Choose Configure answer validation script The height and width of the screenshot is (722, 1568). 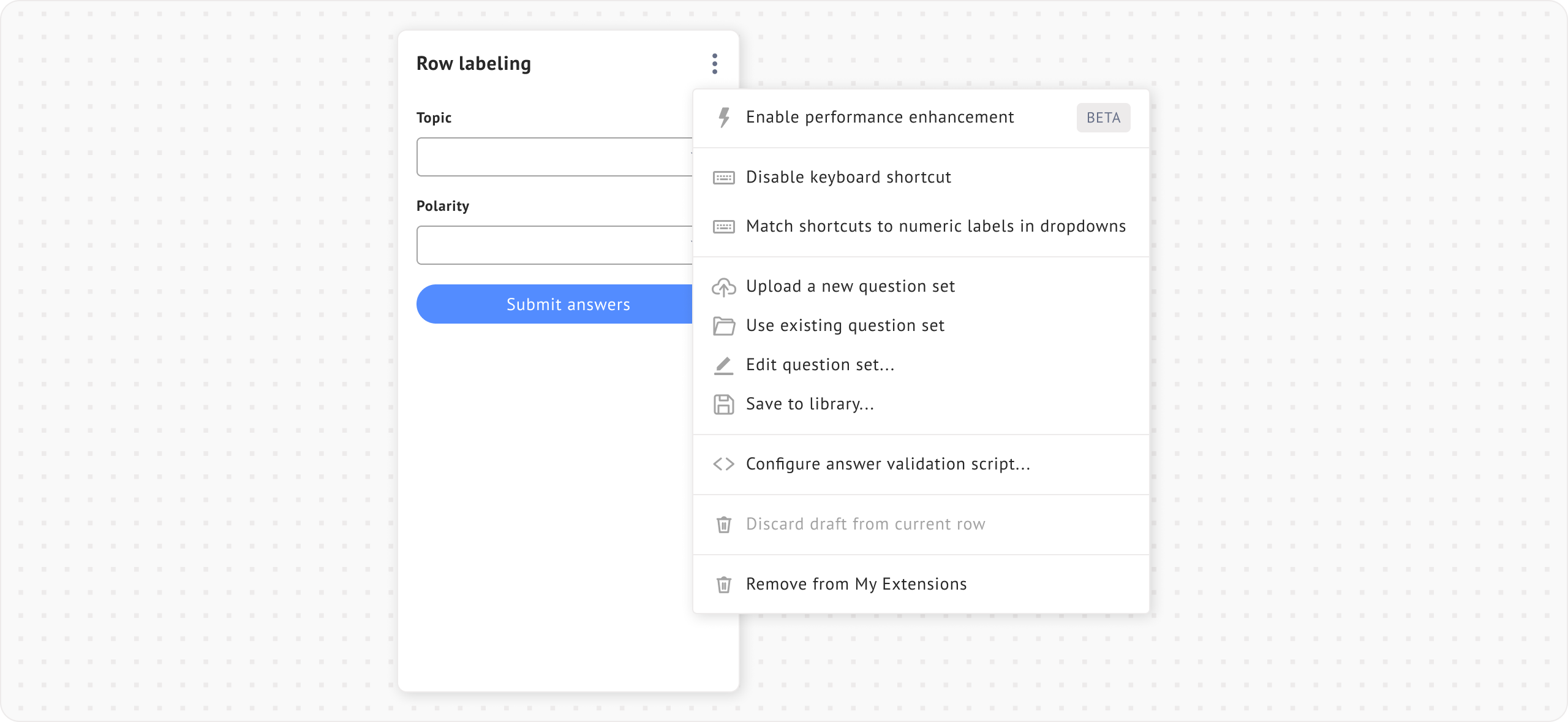888,465
